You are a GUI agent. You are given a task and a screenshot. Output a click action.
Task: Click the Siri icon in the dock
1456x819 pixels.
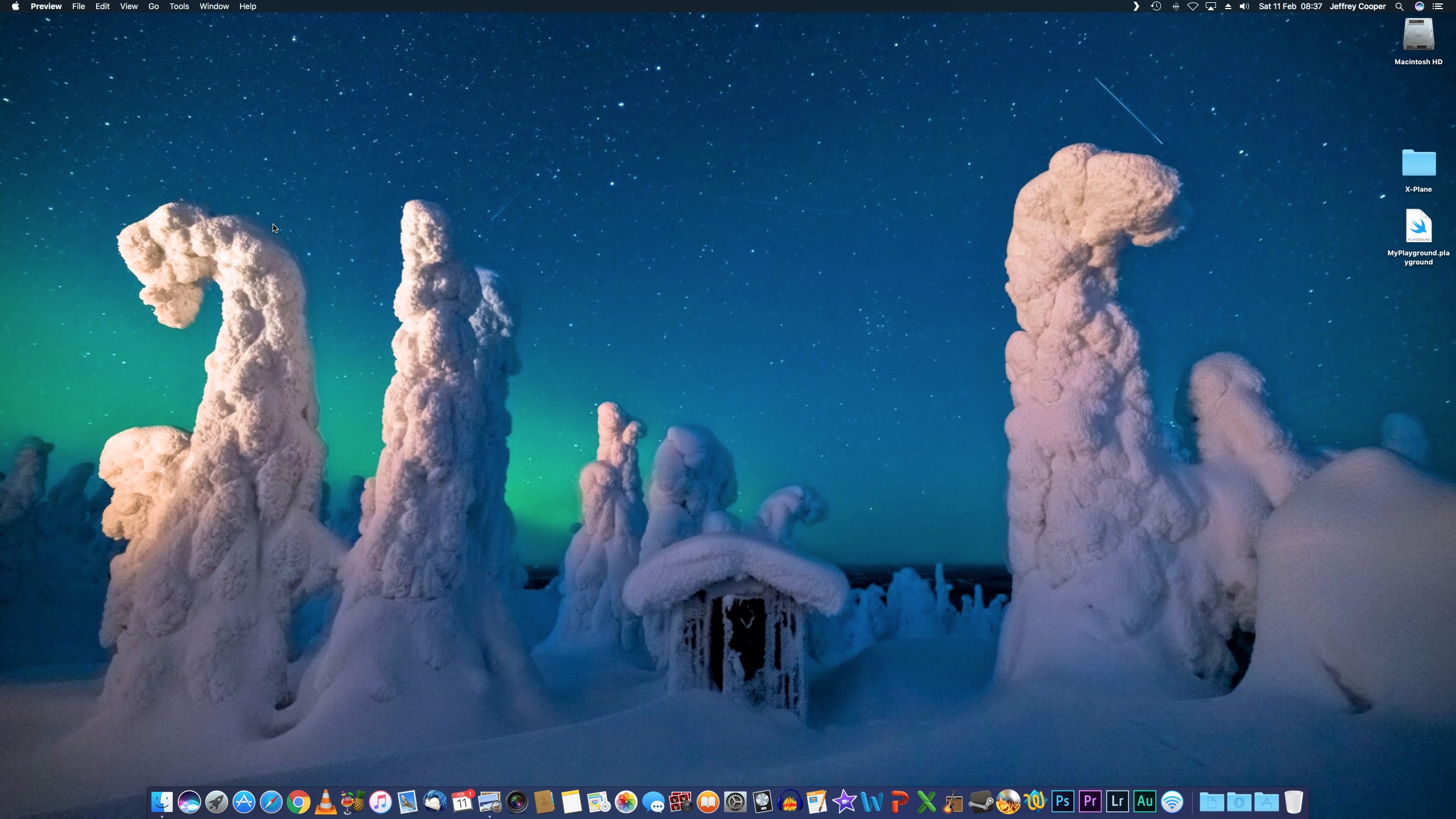189,802
